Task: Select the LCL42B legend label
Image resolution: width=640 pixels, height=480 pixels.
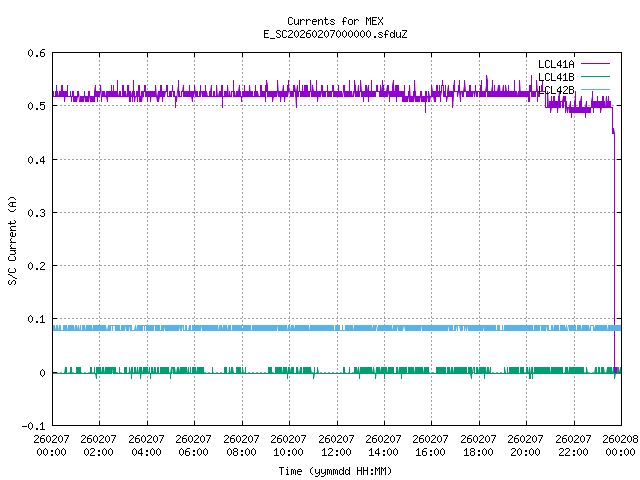Action: click(555, 90)
